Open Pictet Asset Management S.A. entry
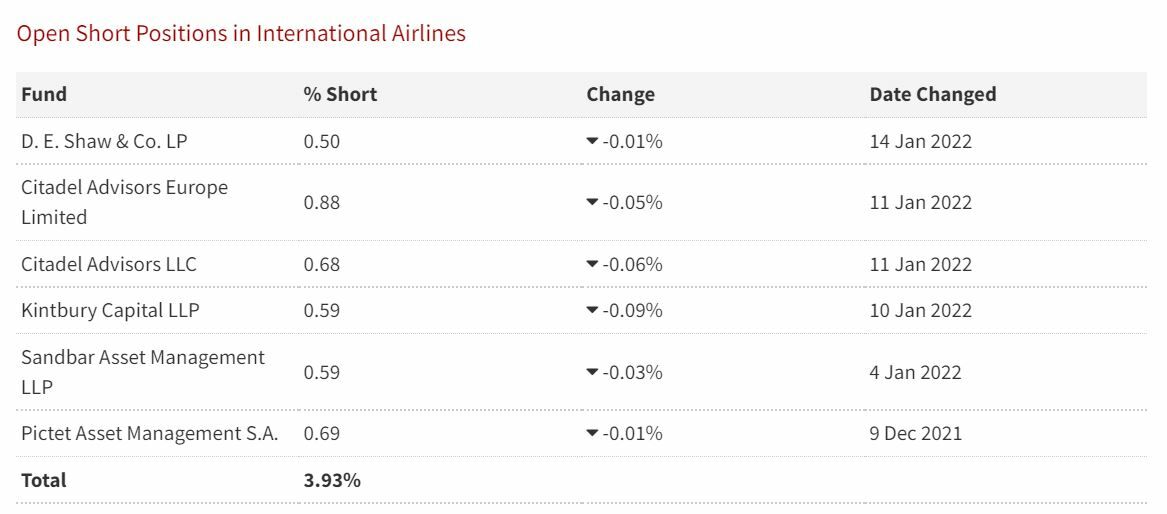The width and height of the screenshot is (1167, 514). [x=149, y=433]
